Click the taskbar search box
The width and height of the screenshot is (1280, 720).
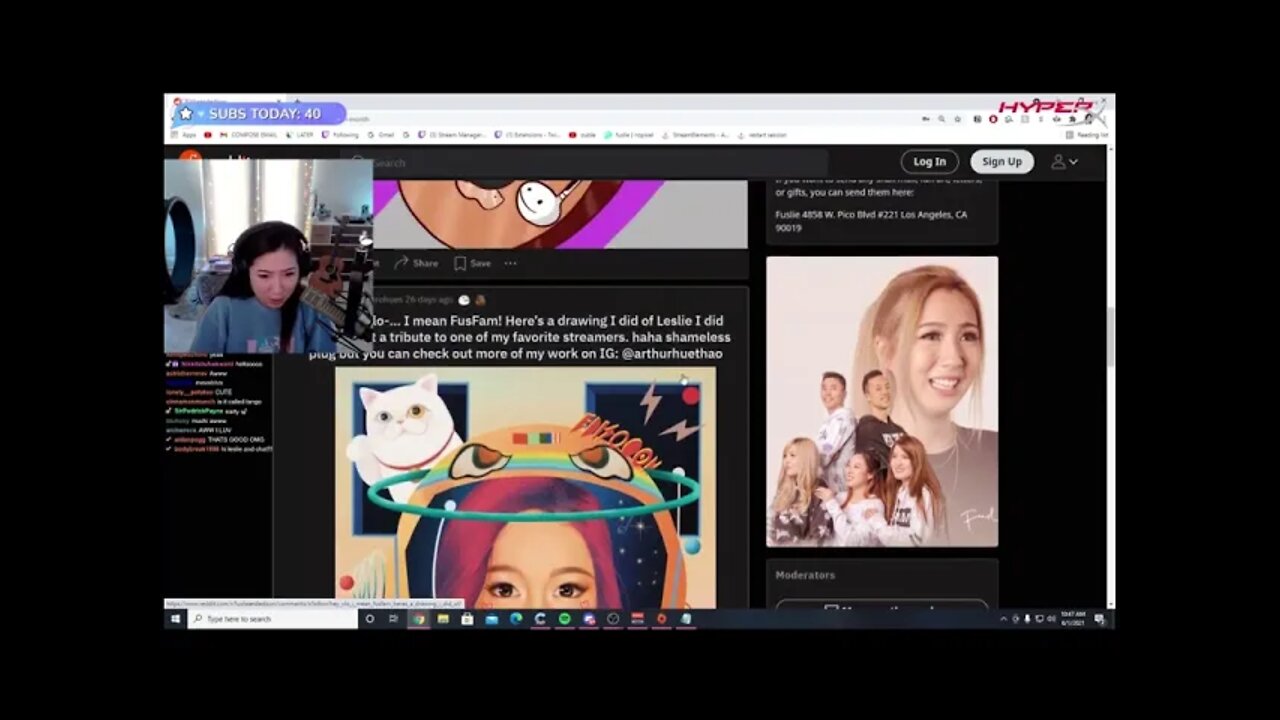pyautogui.click(x=272, y=619)
